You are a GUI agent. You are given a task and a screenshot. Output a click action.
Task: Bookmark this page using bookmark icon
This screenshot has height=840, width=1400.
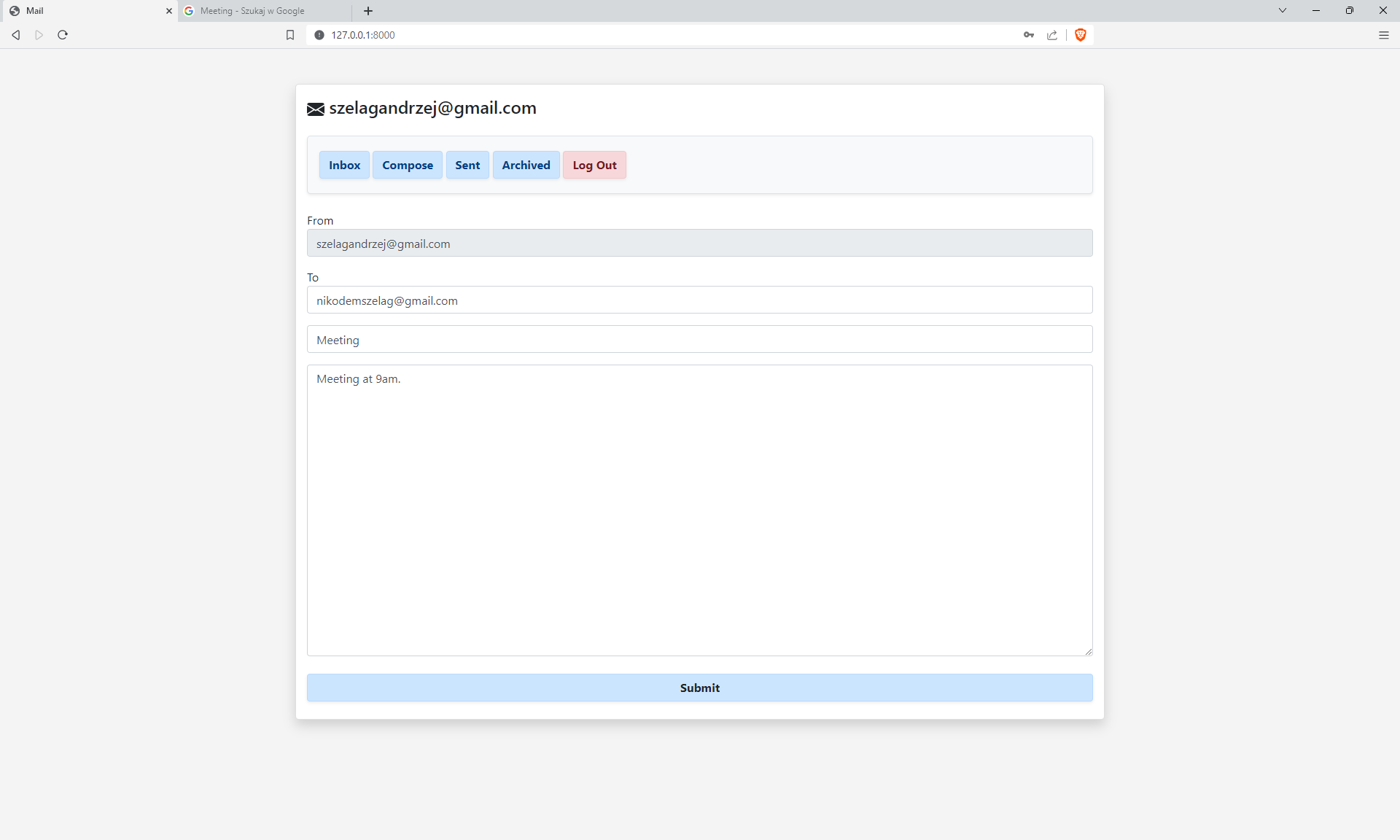click(x=290, y=35)
